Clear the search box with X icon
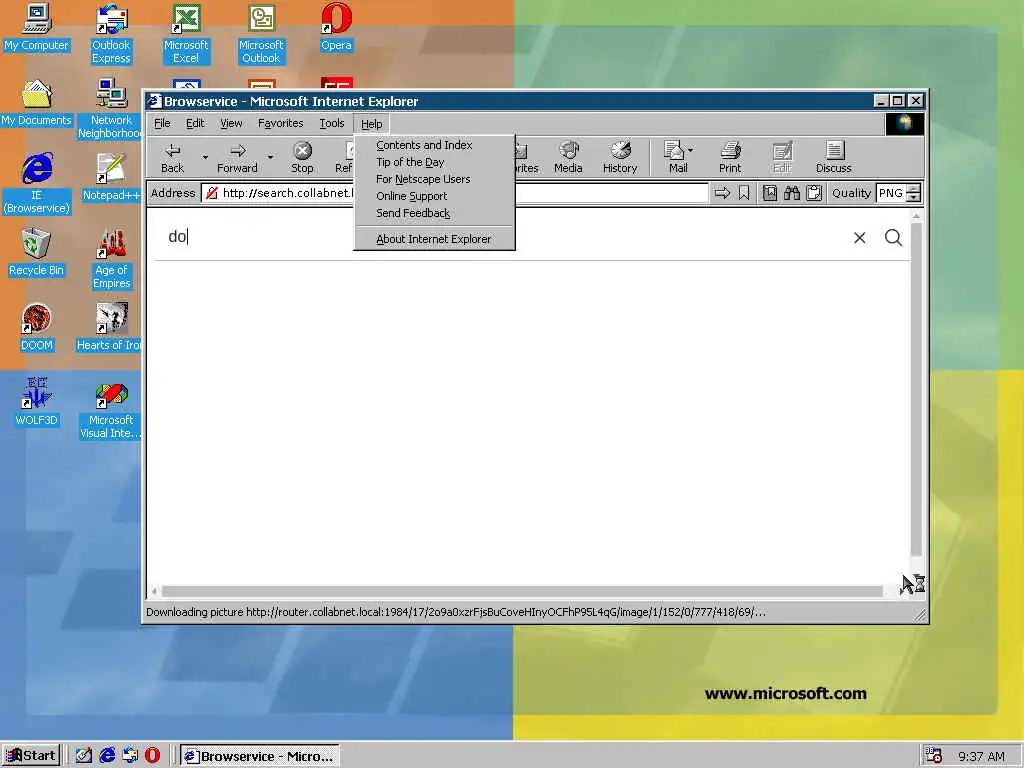 859,238
